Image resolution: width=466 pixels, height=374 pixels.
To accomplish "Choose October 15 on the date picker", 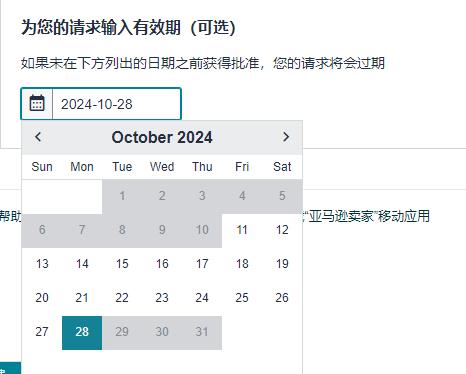I will (122, 264).
